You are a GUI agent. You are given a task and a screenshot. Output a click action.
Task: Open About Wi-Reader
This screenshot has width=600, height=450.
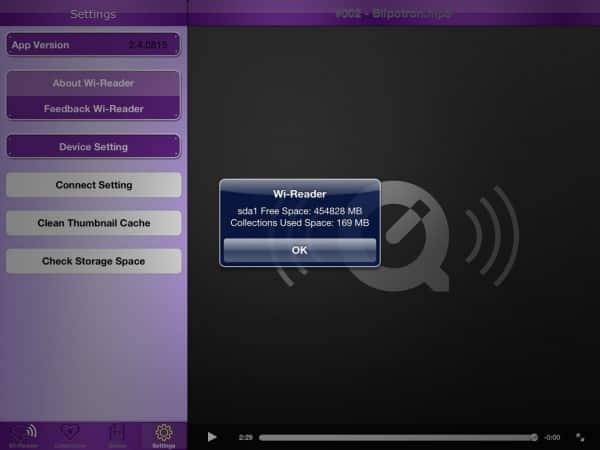point(93,83)
